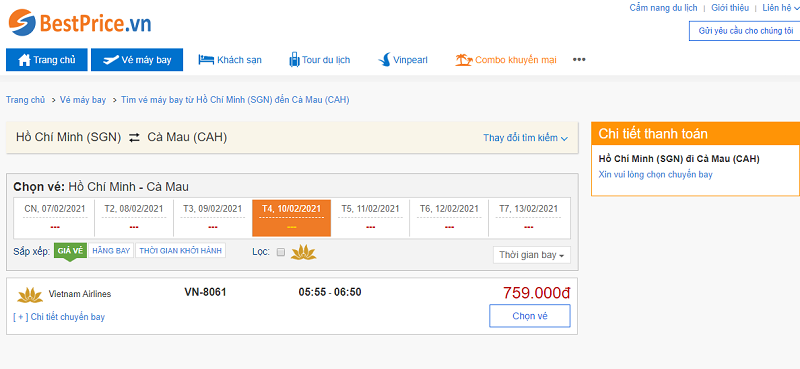Tick the Vietnam Airlines filter checkbox
Screen dimensions: 800x369
pyautogui.click(x=280, y=252)
